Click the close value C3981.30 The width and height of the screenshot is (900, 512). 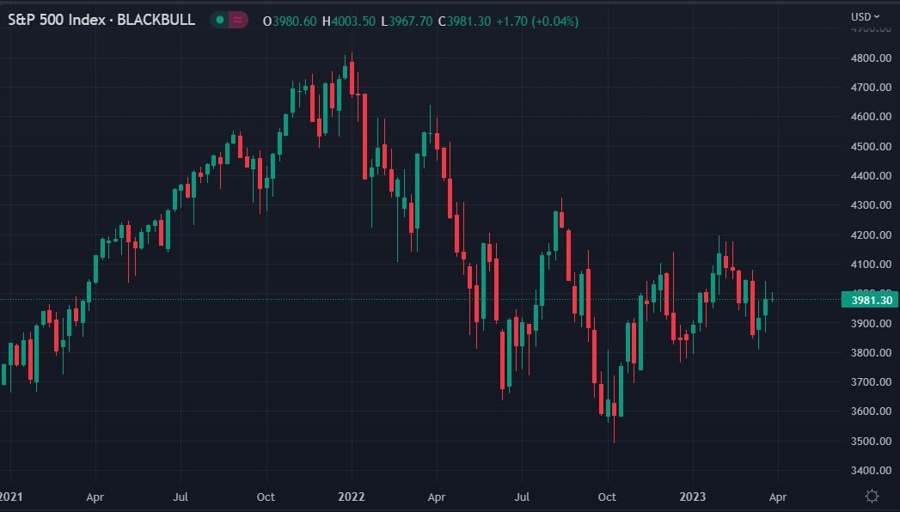464,21
